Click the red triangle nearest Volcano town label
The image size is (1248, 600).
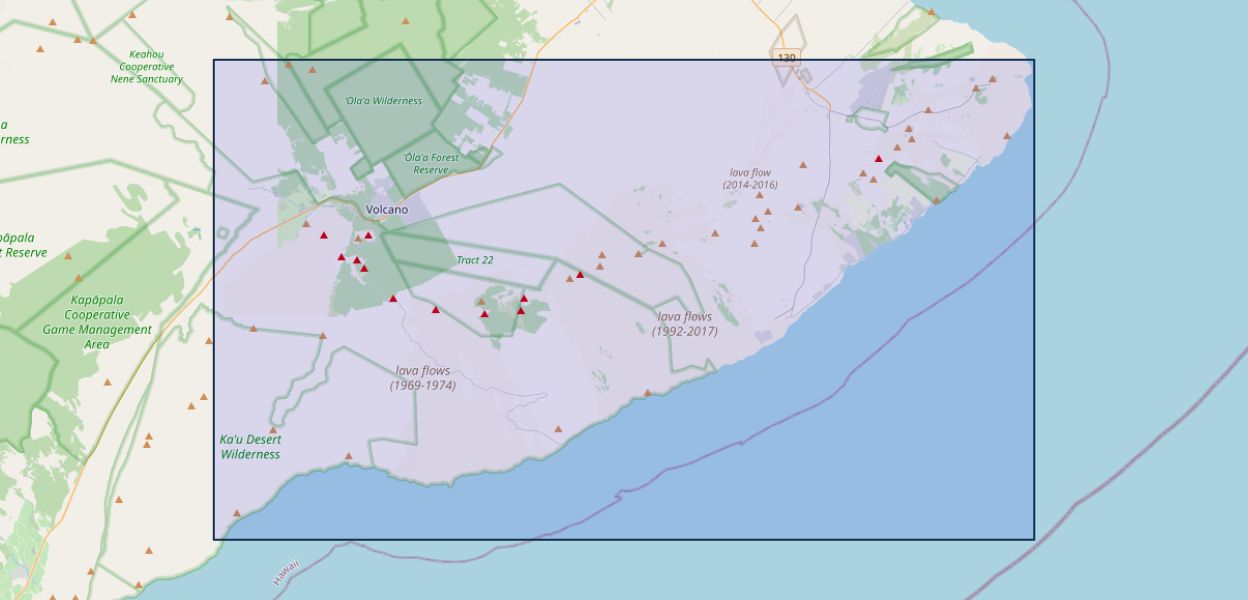[x=368, y=235]
